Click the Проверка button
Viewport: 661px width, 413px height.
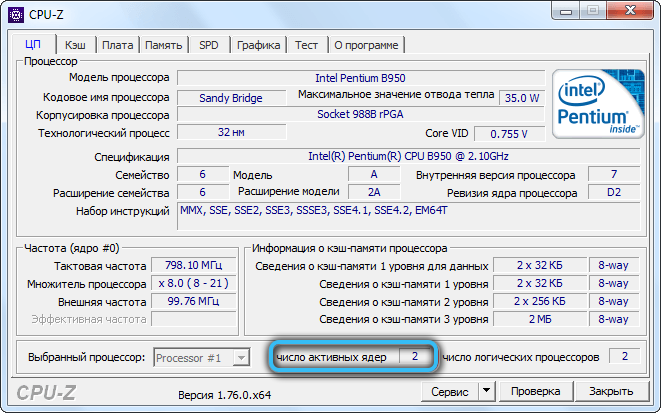535,392
